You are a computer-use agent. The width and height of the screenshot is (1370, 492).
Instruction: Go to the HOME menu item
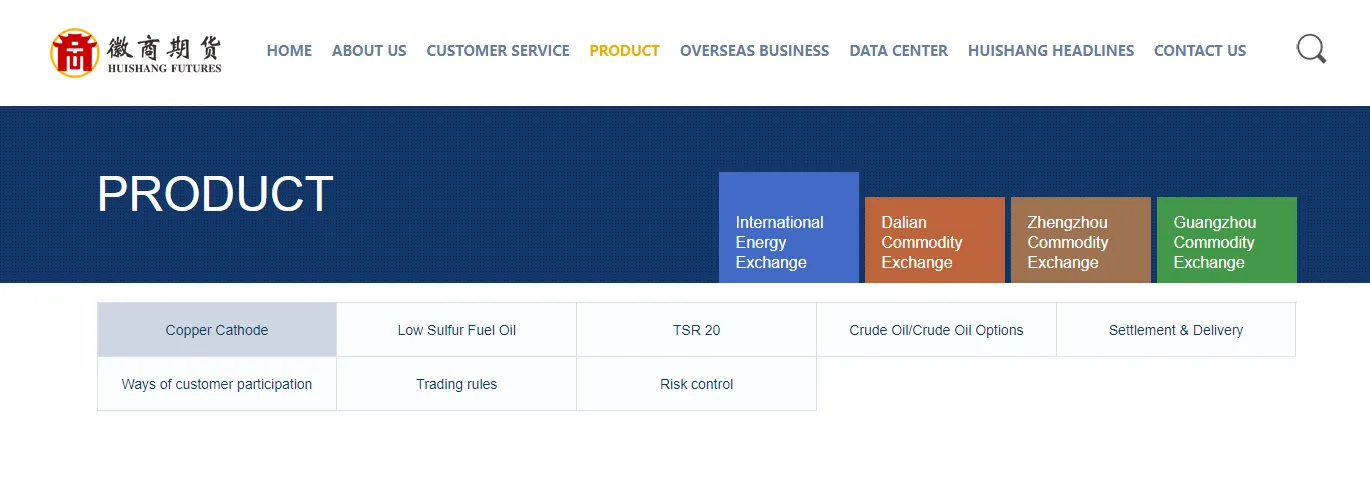click(289, 50)
